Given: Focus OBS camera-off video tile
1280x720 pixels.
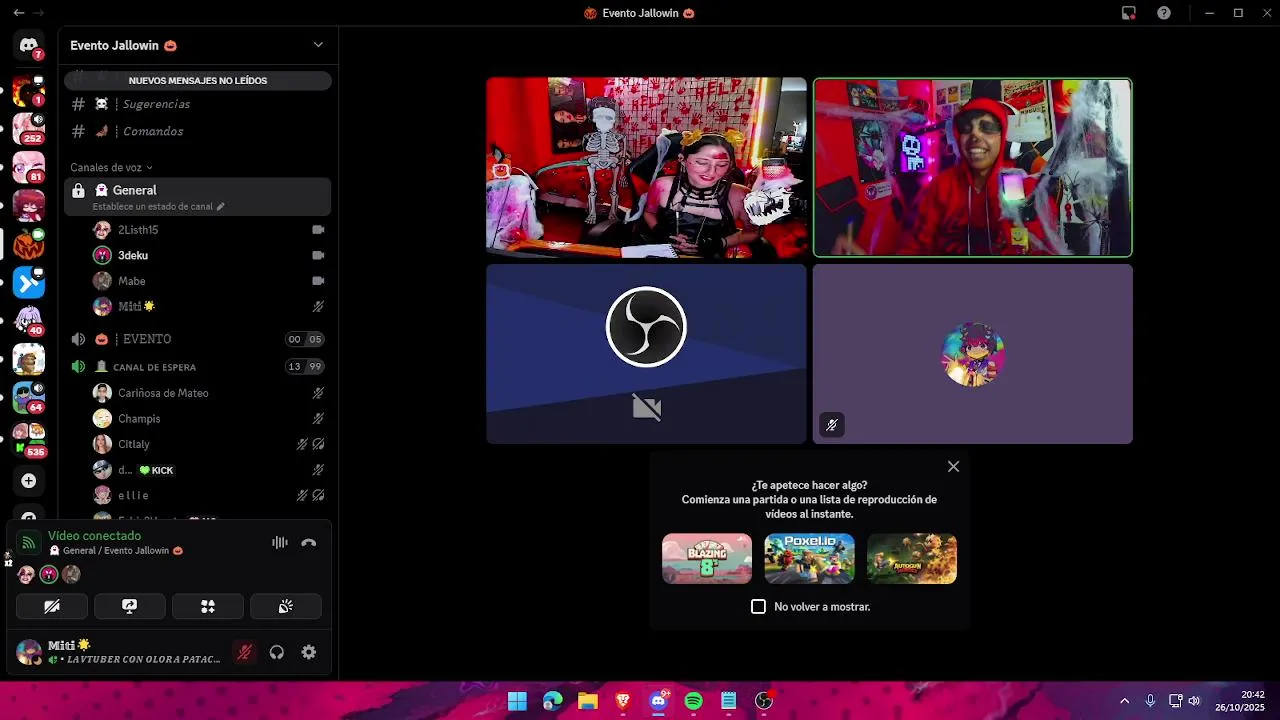Looking at the screenshot, I should [x=646, y=354].
